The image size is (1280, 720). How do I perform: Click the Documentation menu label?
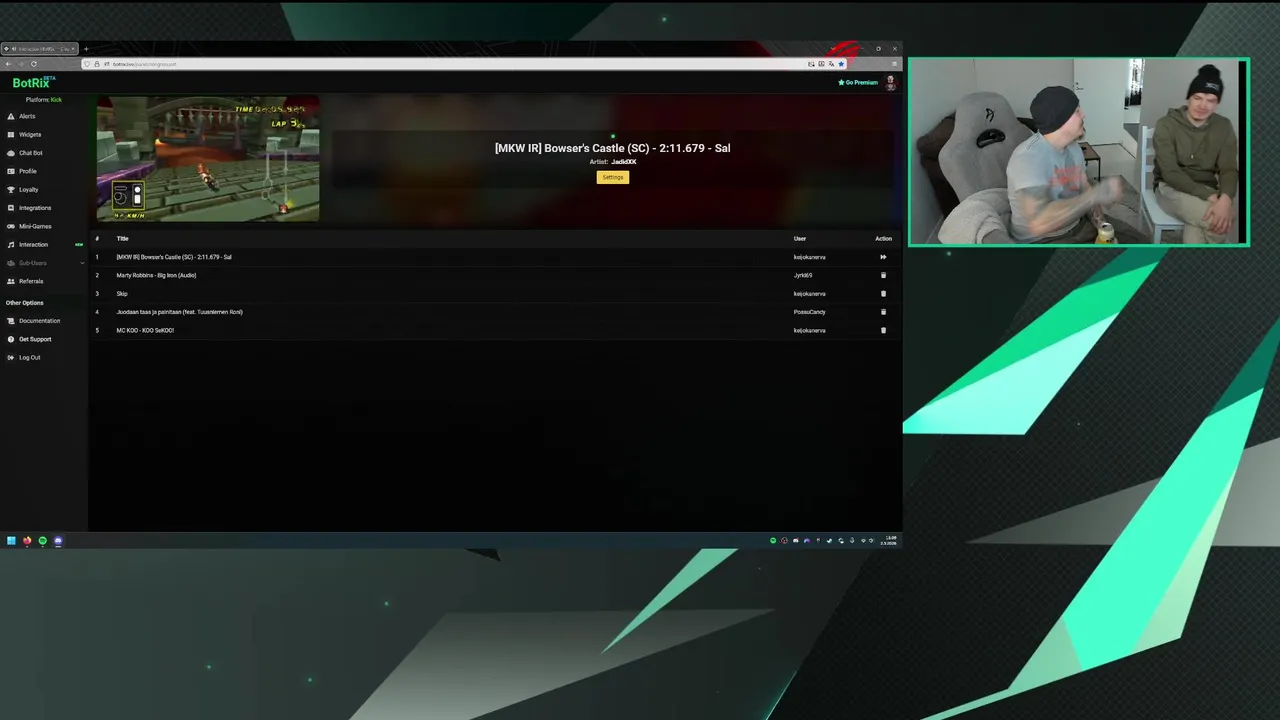40,321
